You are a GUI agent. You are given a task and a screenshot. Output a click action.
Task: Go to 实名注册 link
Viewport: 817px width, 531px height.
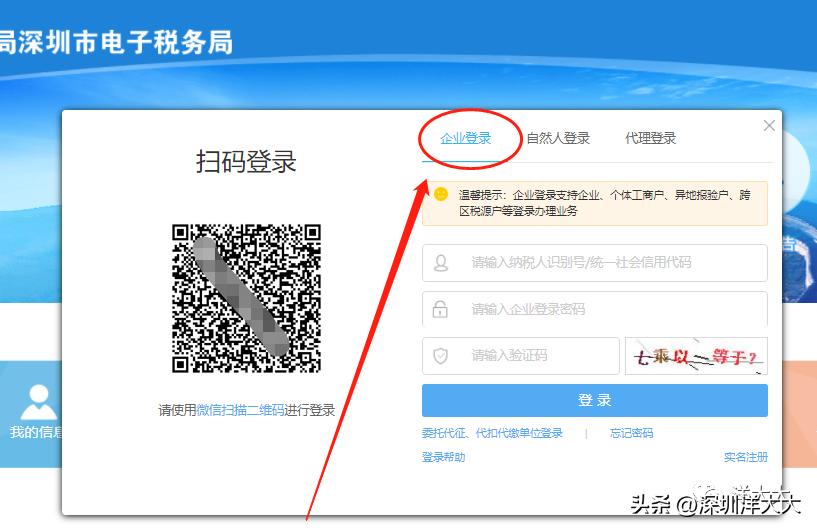pos(746,457)
